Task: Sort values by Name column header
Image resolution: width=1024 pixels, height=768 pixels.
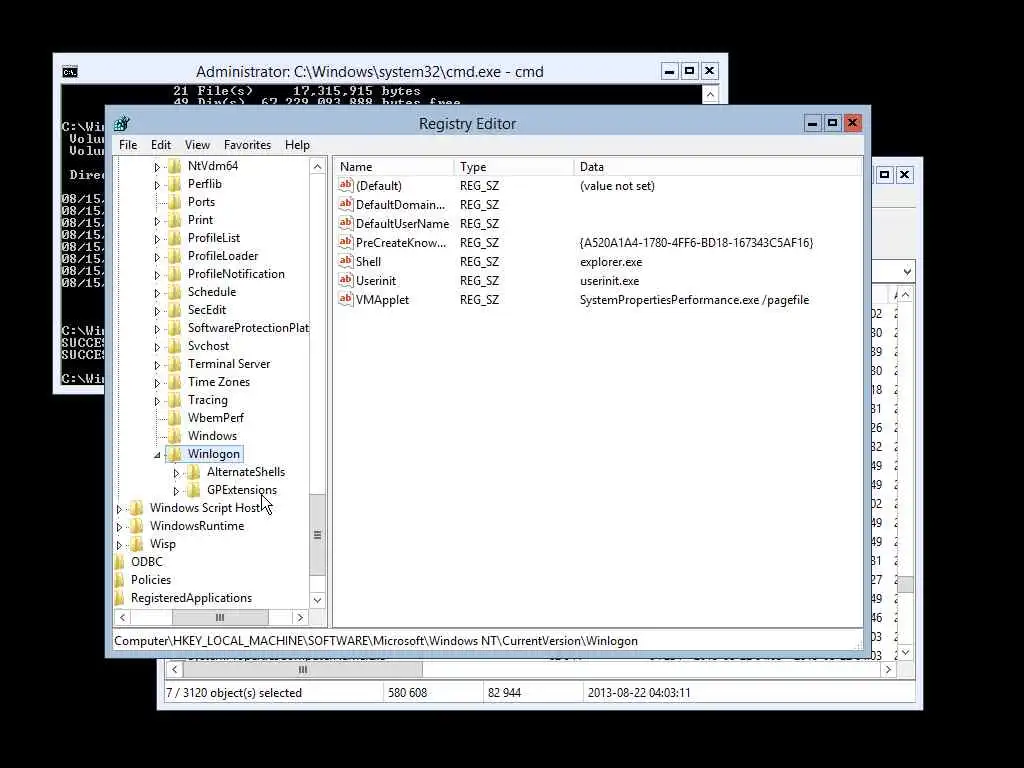Action: point(394,167)
